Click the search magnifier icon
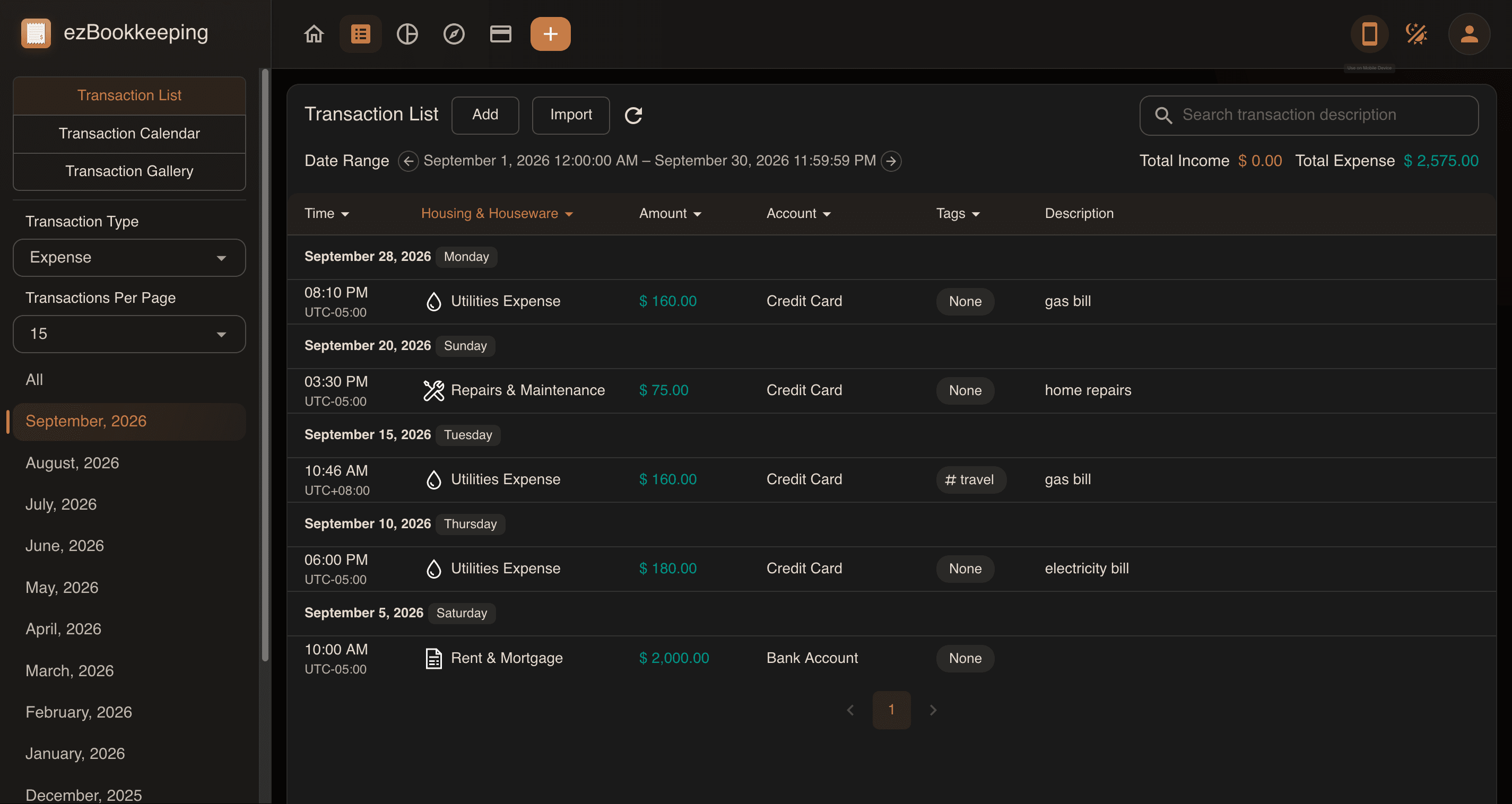This screenshot has height=804, width=1512. click(x=1163, y=115)
